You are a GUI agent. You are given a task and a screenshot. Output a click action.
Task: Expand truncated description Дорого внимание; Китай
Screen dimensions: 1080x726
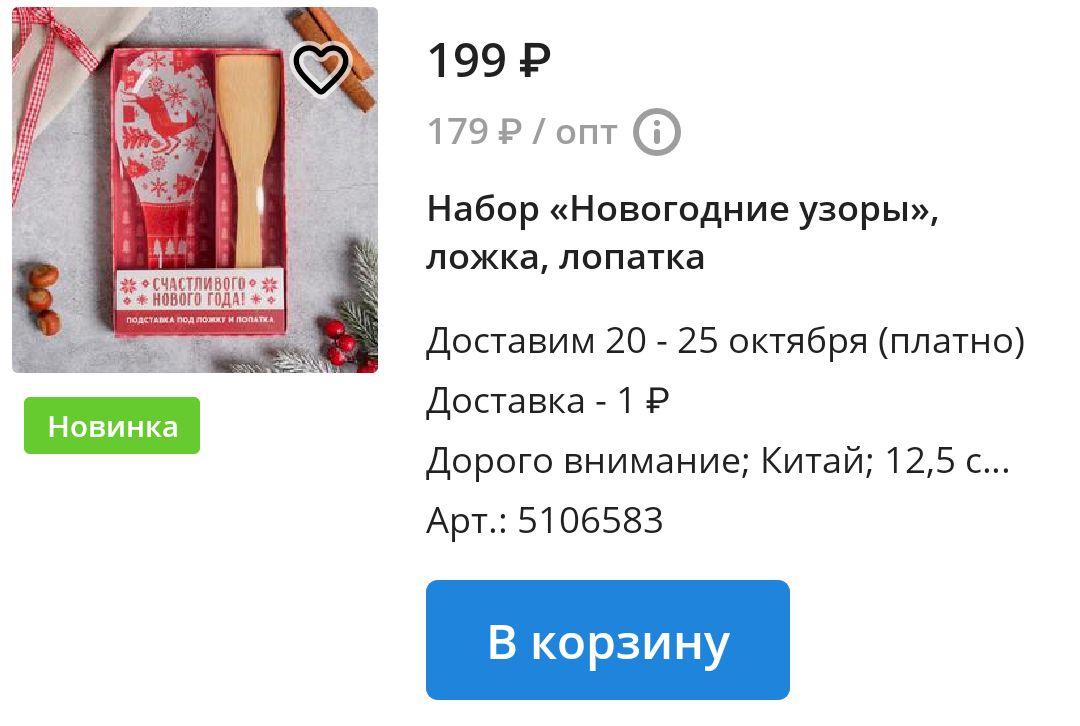coord(718,460)
